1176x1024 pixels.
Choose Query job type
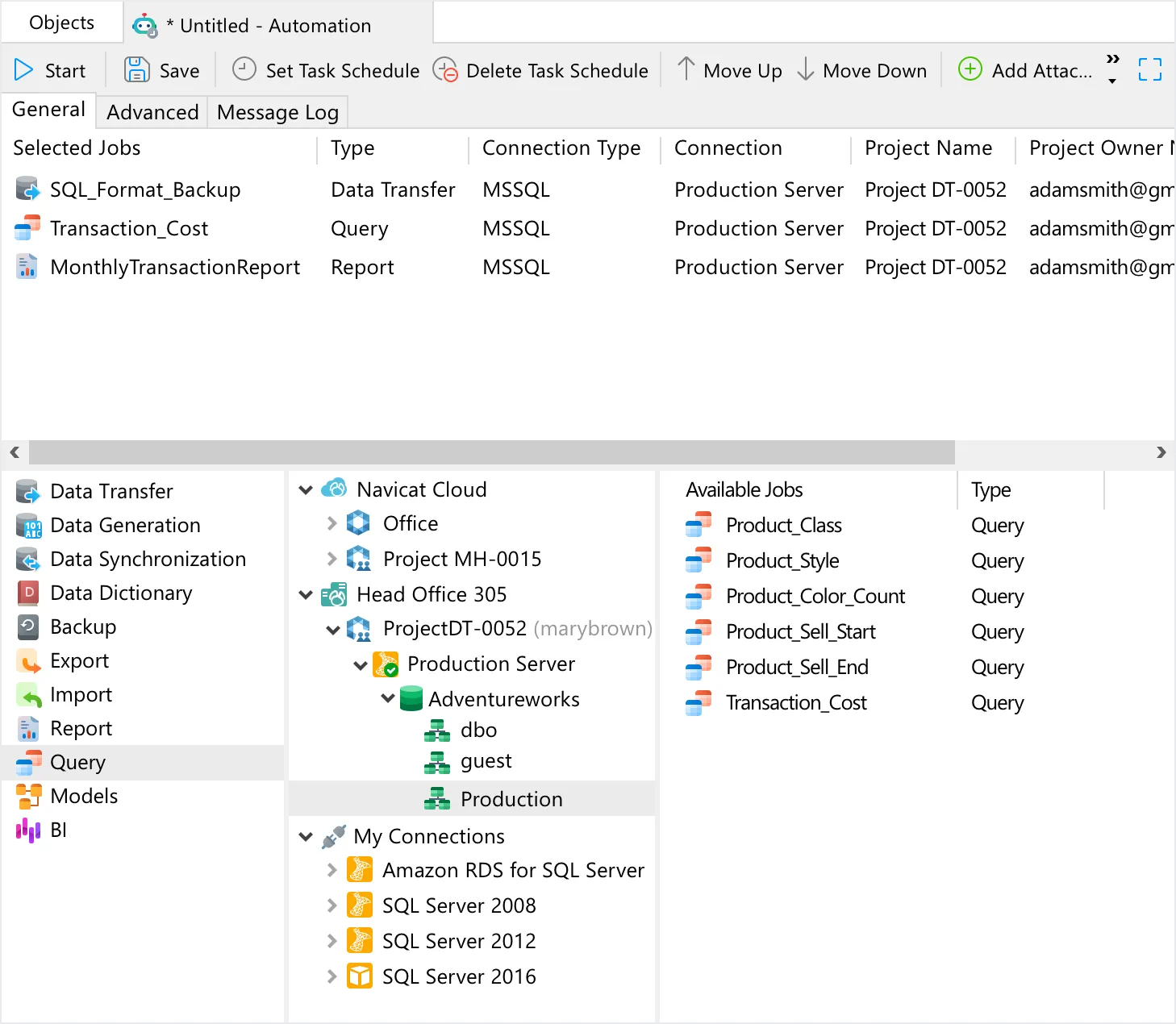coord(144,762)
